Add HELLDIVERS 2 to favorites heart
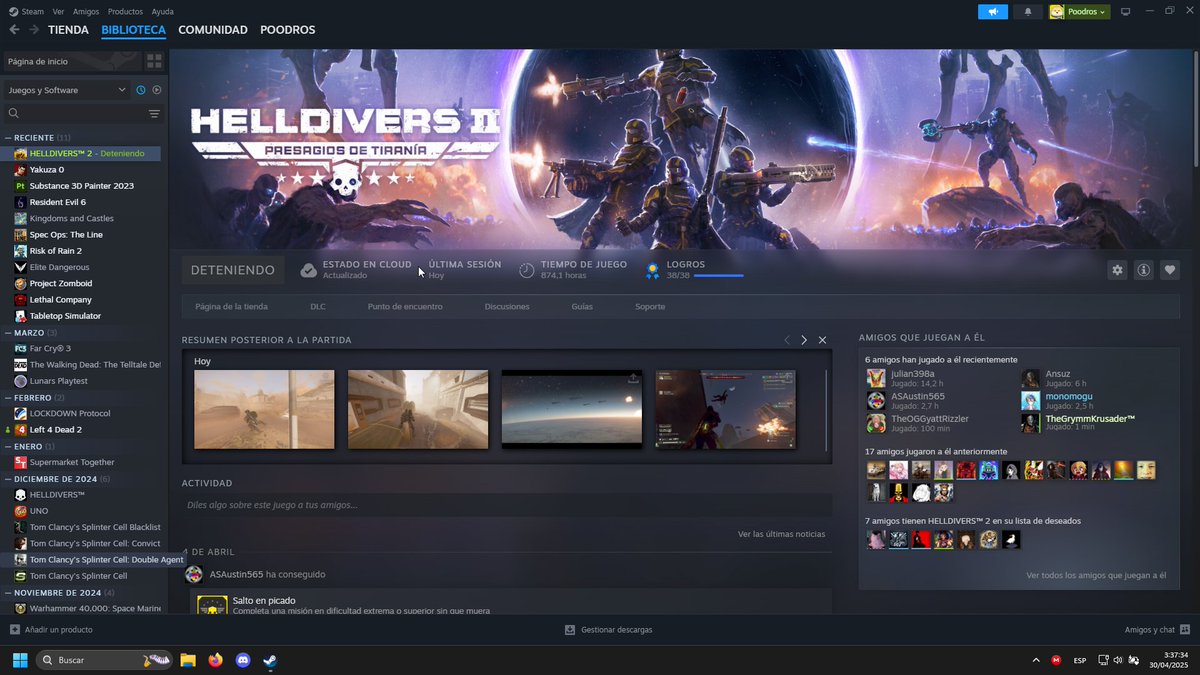Viewport: 1200px width, 675px height. [1169, 270]
